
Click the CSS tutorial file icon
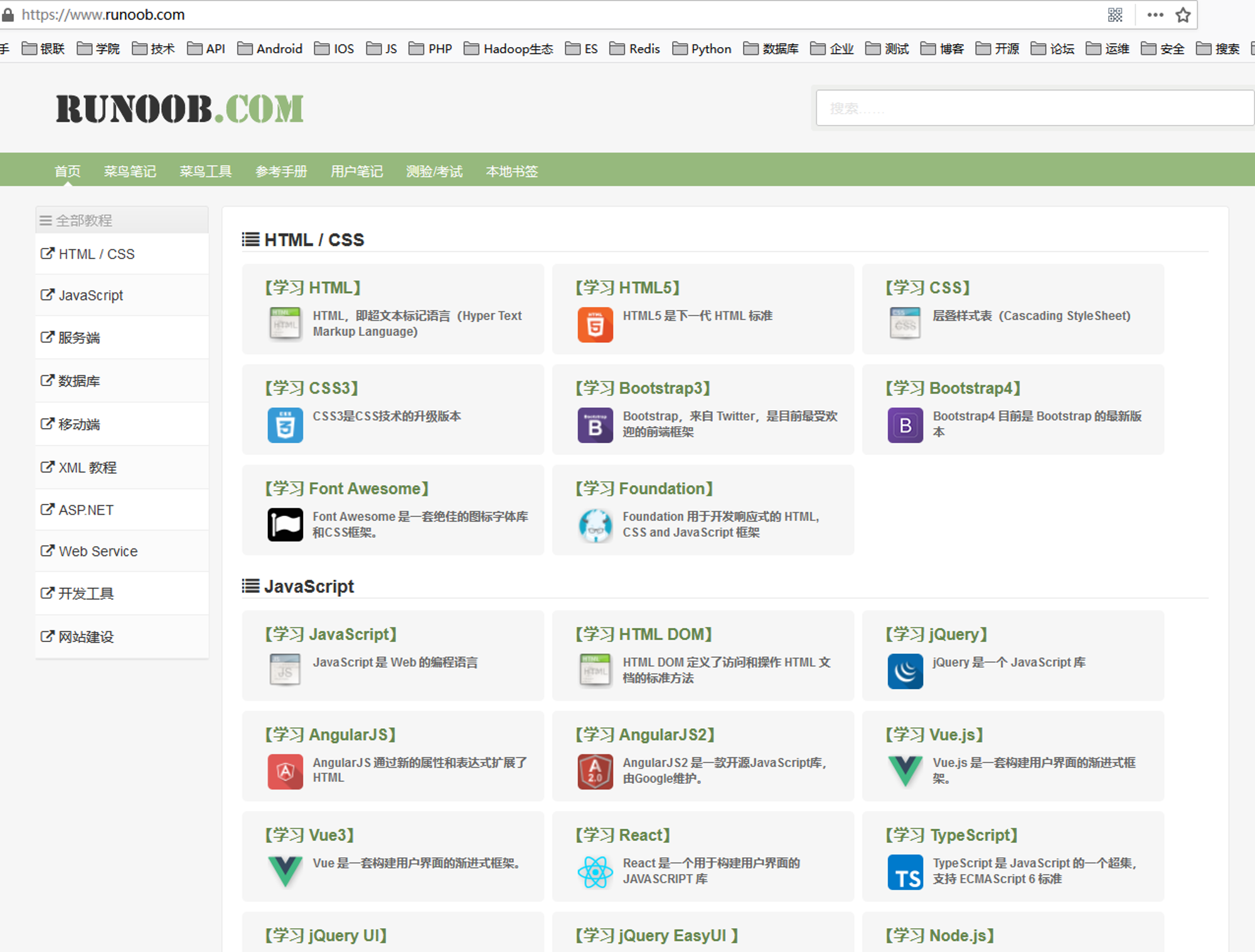click(905, 324)
